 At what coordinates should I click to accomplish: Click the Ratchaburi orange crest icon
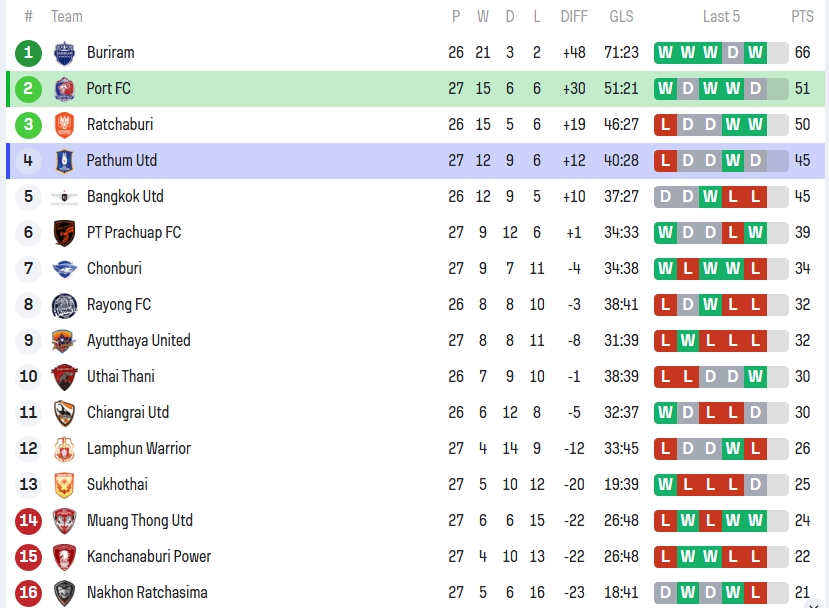64,125
